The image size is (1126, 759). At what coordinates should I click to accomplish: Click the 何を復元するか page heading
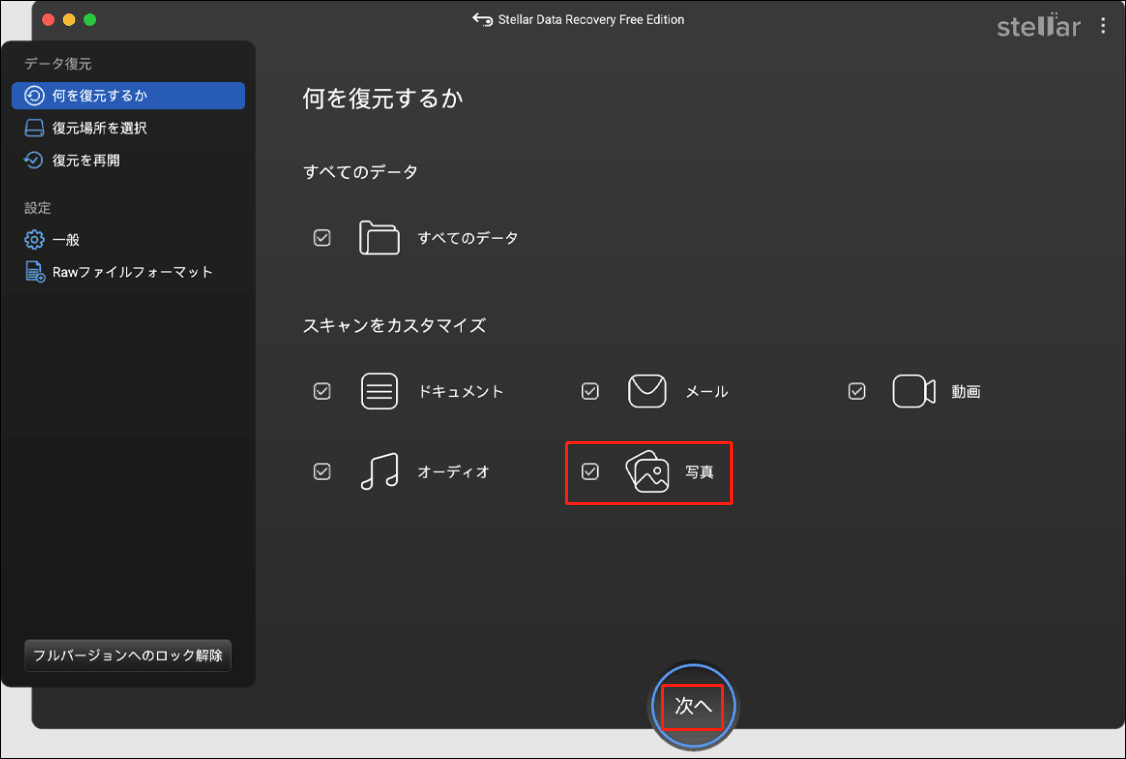click(383, 98)
